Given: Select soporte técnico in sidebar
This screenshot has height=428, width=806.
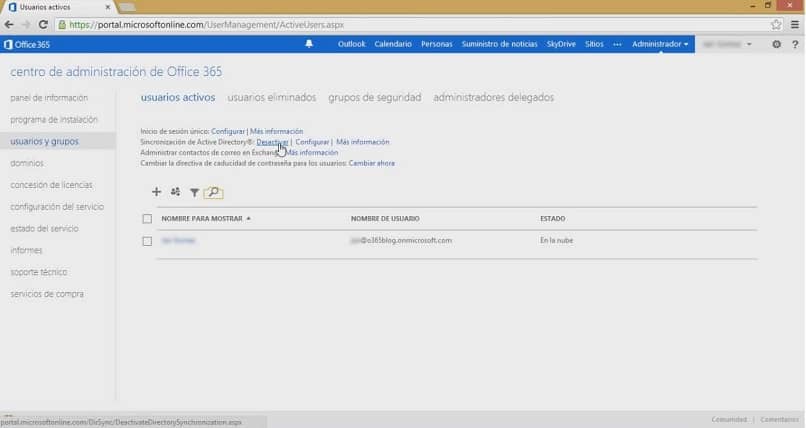Looking at the screenshot, I should (x=38, y=272).
